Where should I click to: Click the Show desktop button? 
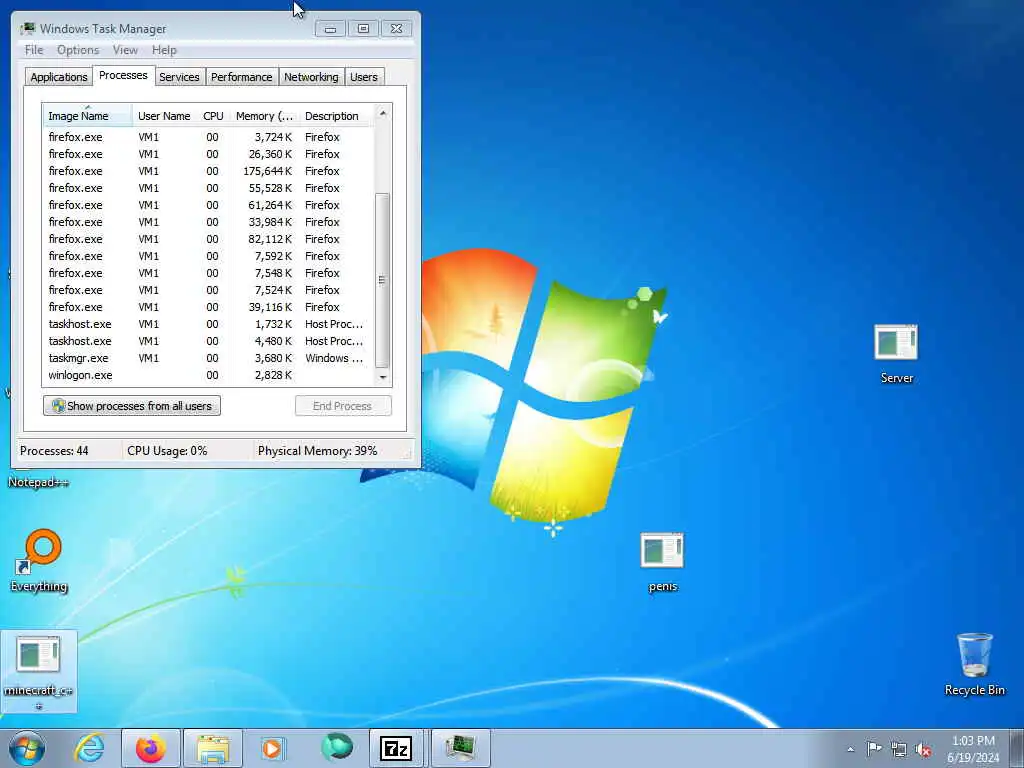[x=1017, y=748]
